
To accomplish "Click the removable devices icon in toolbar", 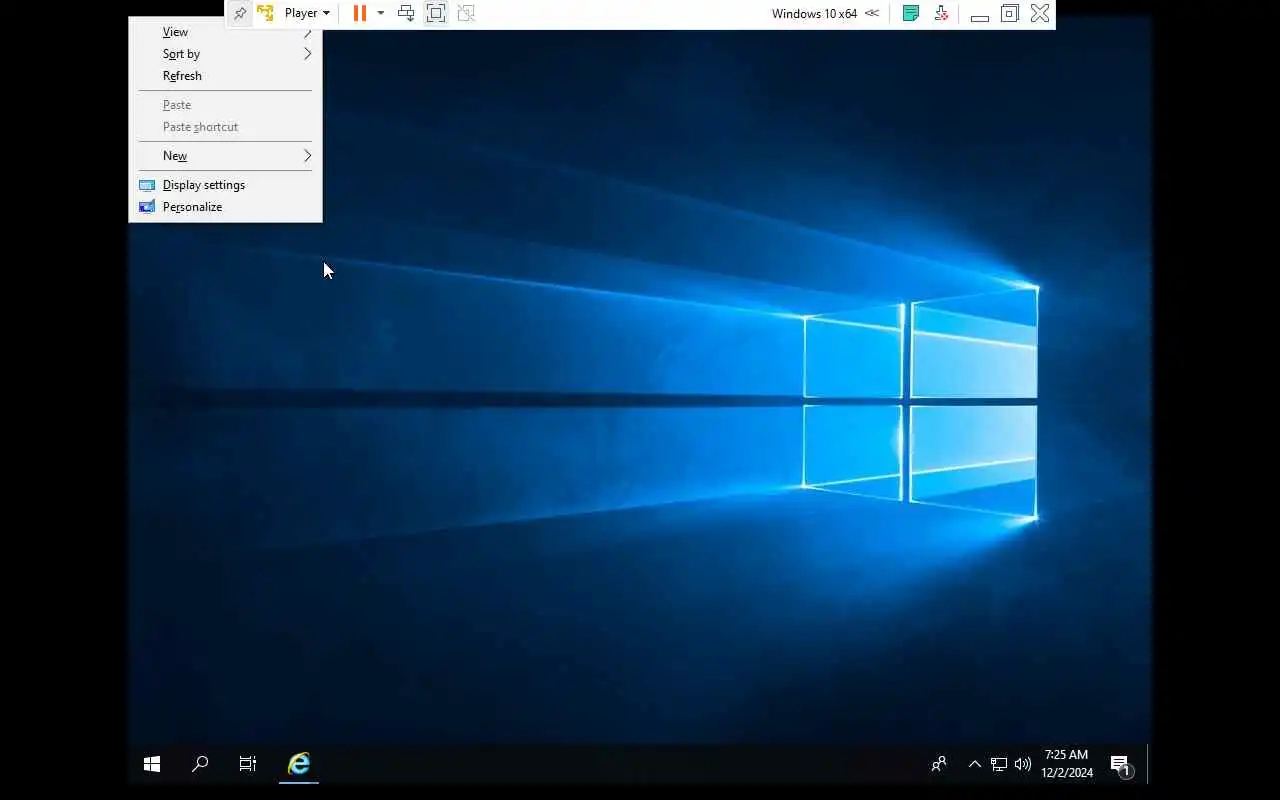I will click(941, 13).
